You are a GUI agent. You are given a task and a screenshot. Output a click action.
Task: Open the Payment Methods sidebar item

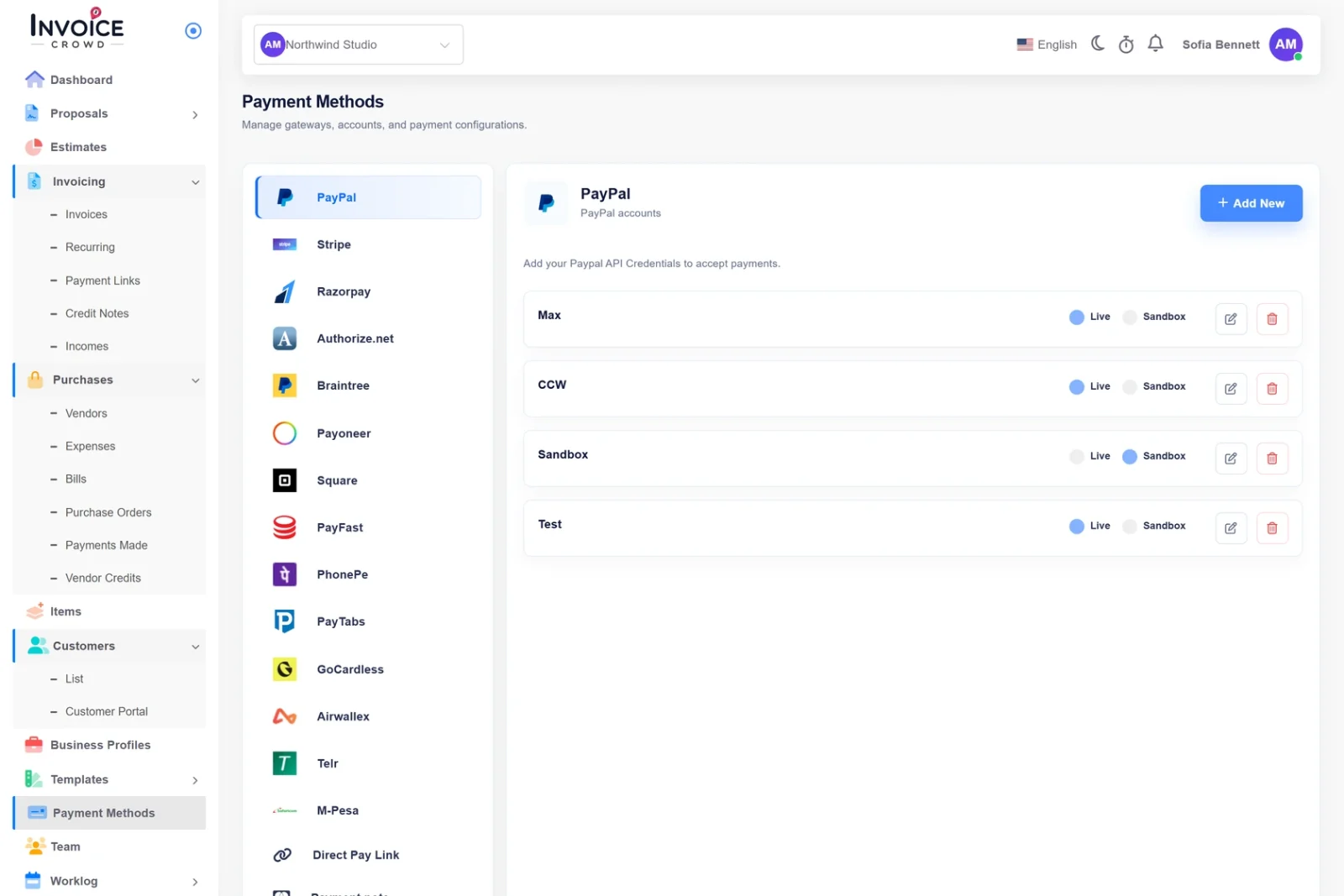(x=109, y=813)
